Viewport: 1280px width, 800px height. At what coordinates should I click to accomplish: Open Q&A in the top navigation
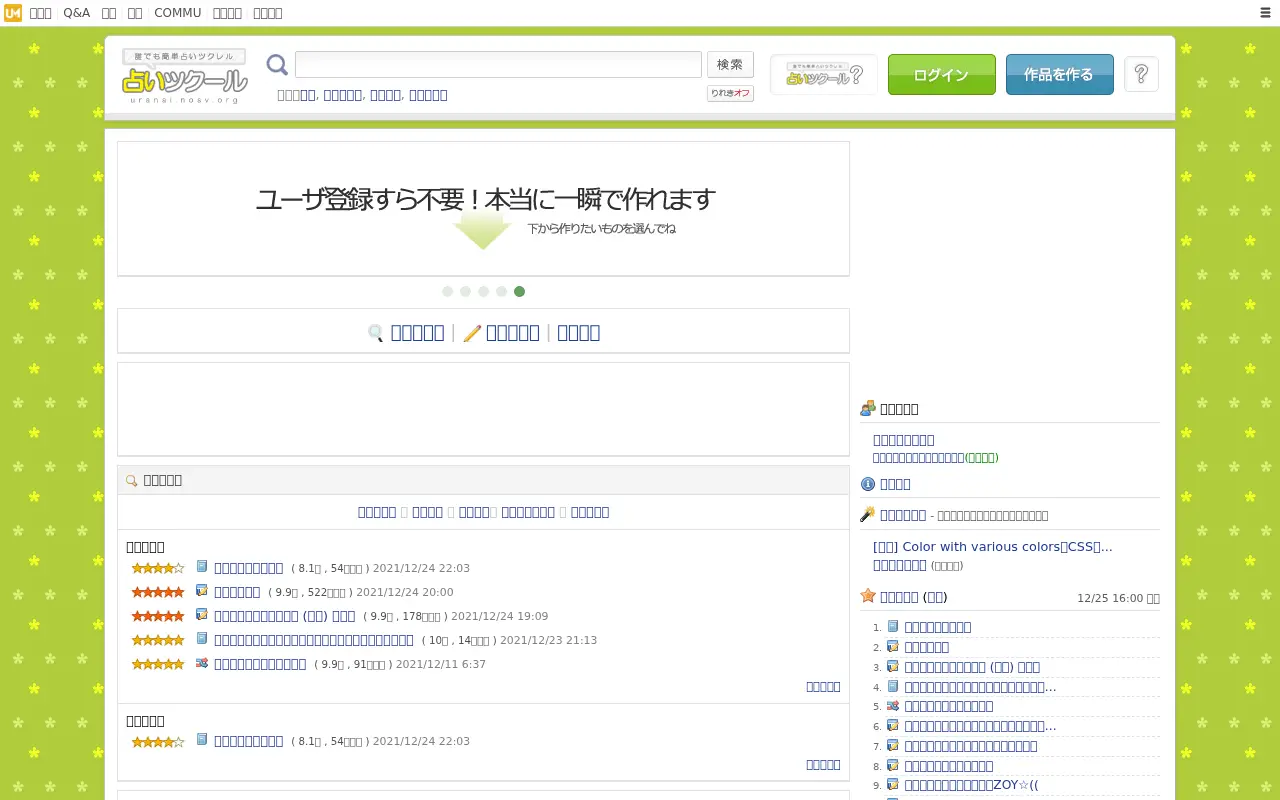pyautogui.click(x=76, y=13)
